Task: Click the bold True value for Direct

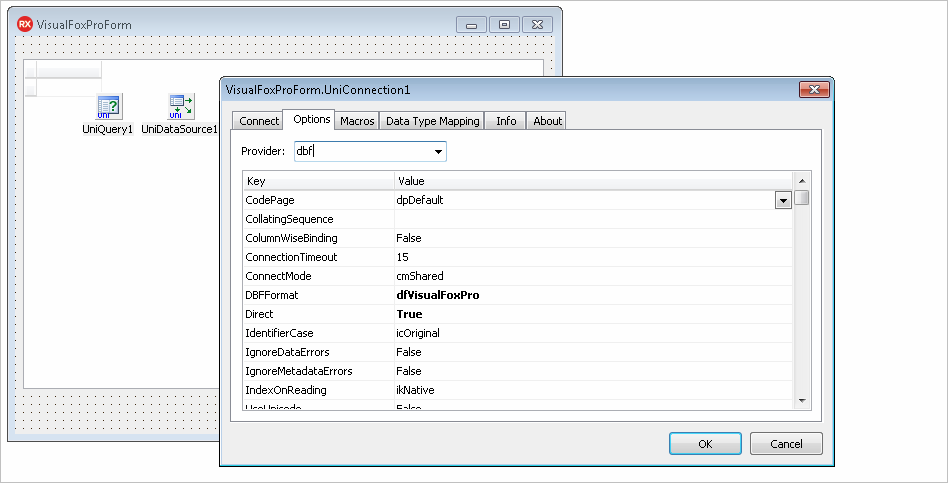Action: tap(593, 314)
